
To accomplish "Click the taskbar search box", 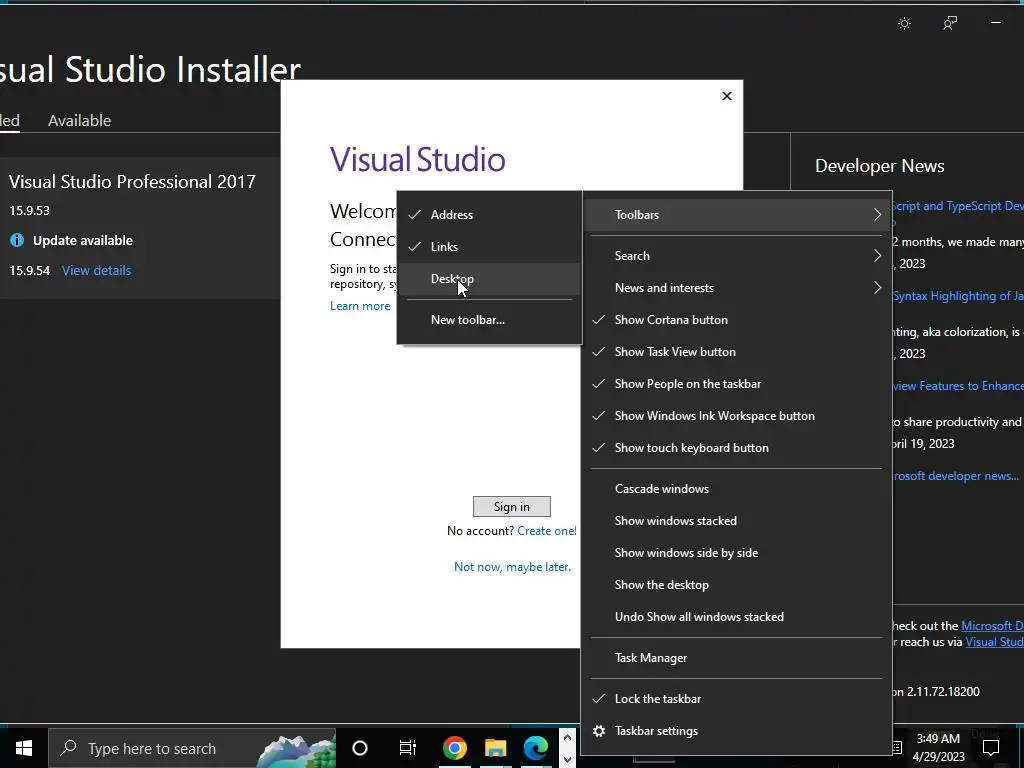I will (192, 748).
